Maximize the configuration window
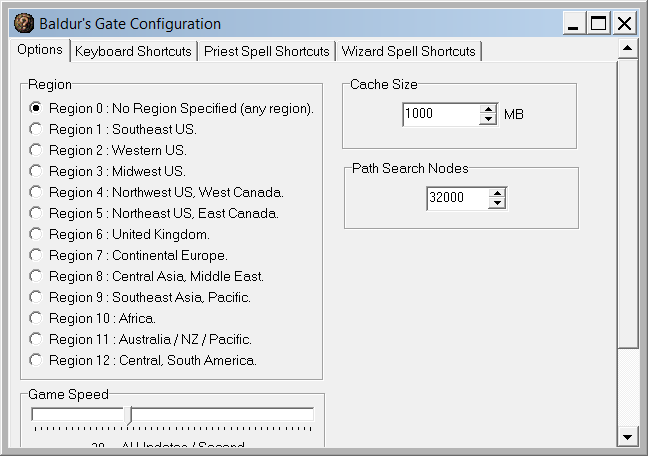 tap(599, 23)
